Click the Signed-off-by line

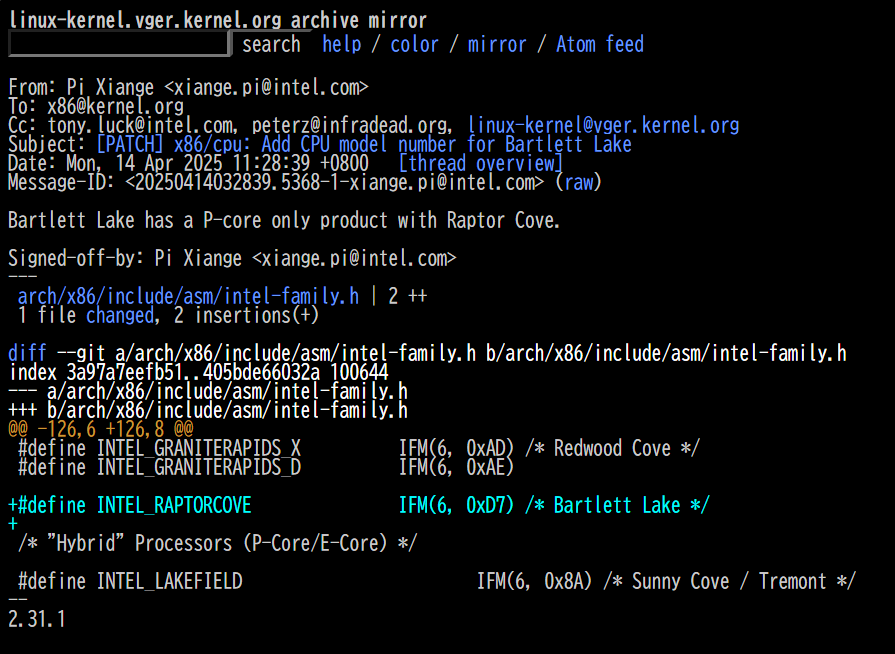click(x=232, y=259)
